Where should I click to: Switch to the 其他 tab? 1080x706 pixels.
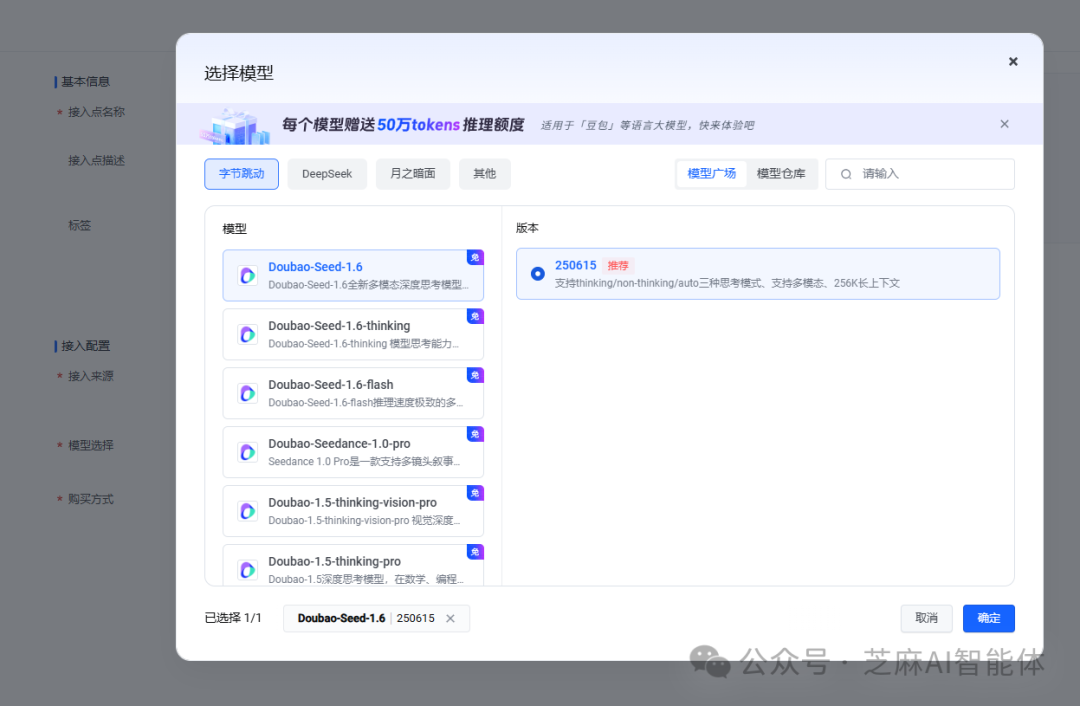pyautogui.click(x=484, y=174)
